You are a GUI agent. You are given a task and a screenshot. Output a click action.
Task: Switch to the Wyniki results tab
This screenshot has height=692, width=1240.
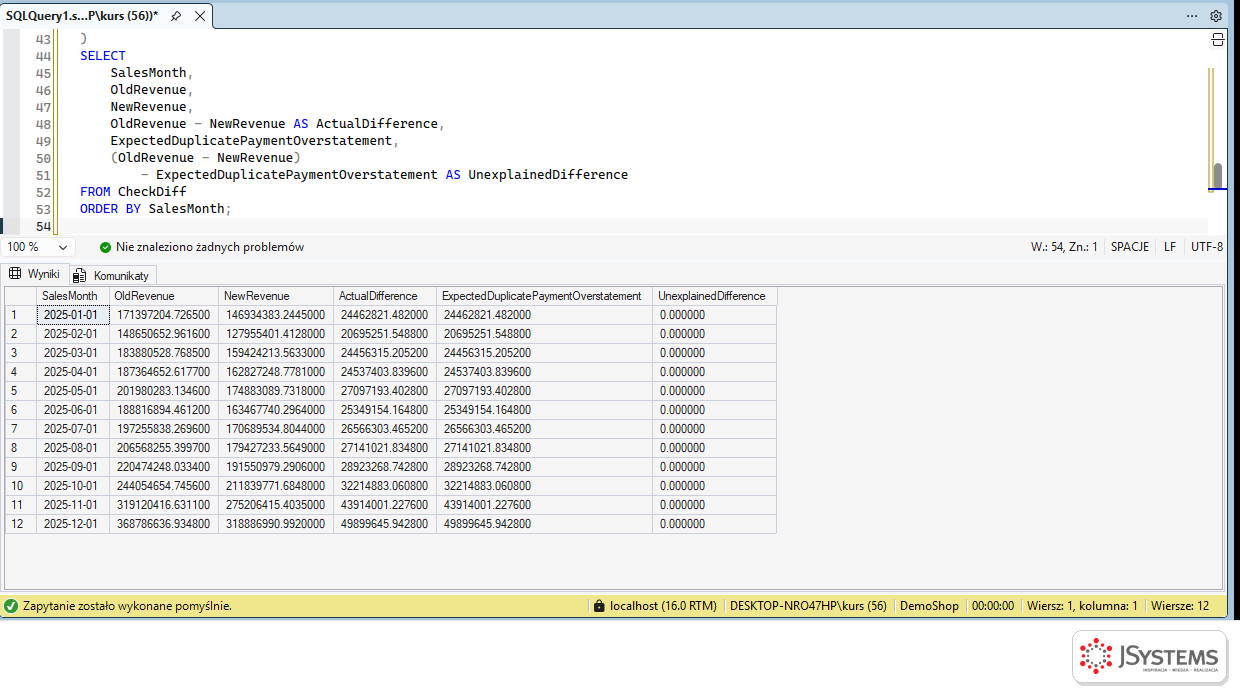[x=34, y=274]
